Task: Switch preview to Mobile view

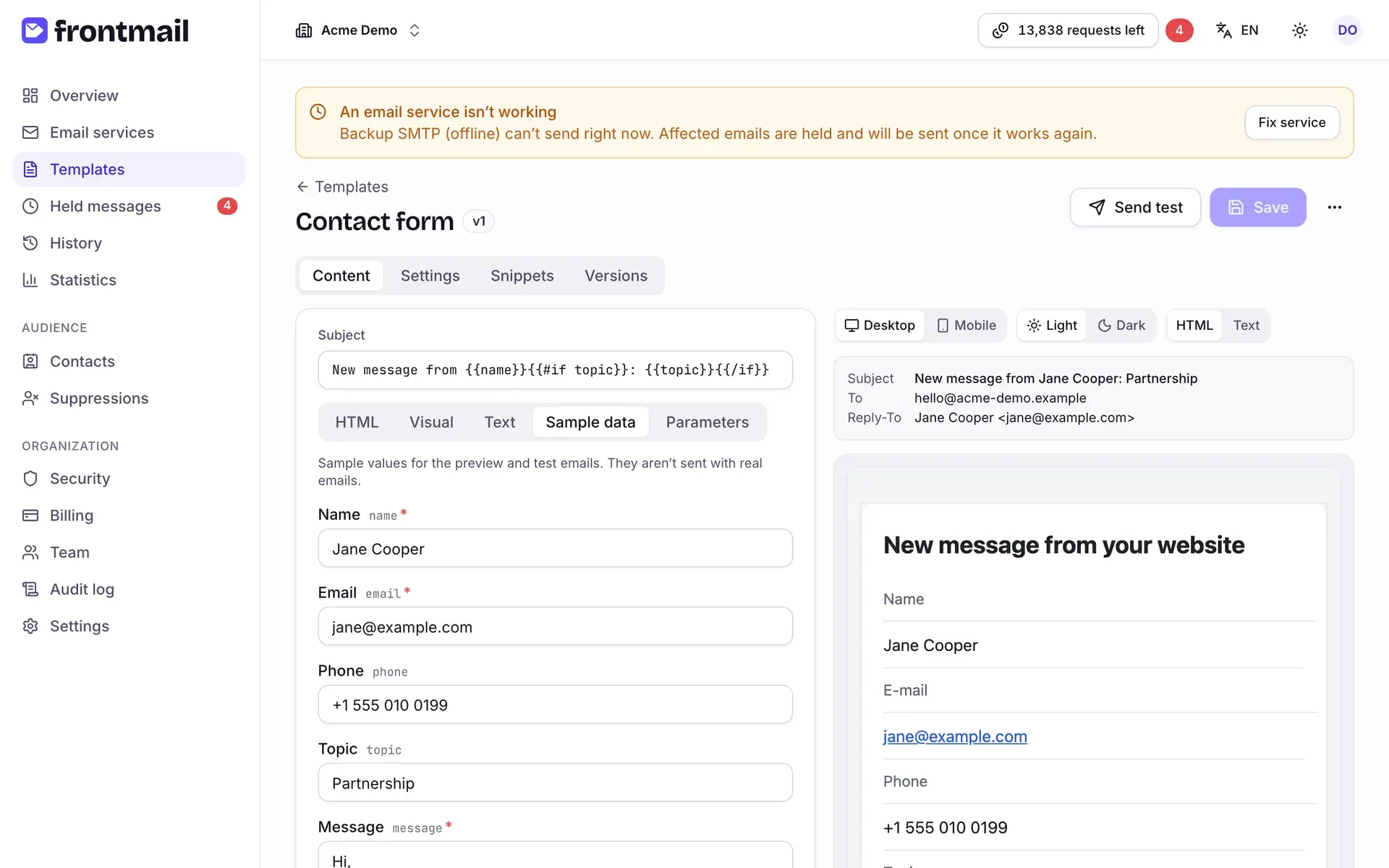Action: point(967,325)
